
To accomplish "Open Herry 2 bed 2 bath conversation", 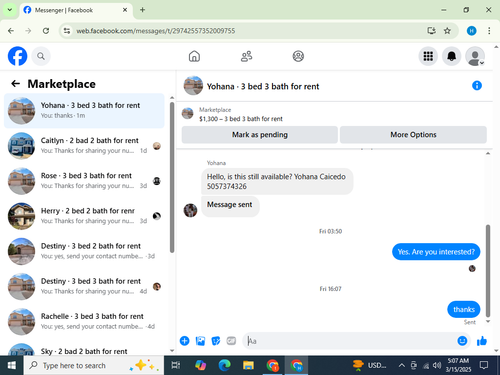I will tap(84, 216).
